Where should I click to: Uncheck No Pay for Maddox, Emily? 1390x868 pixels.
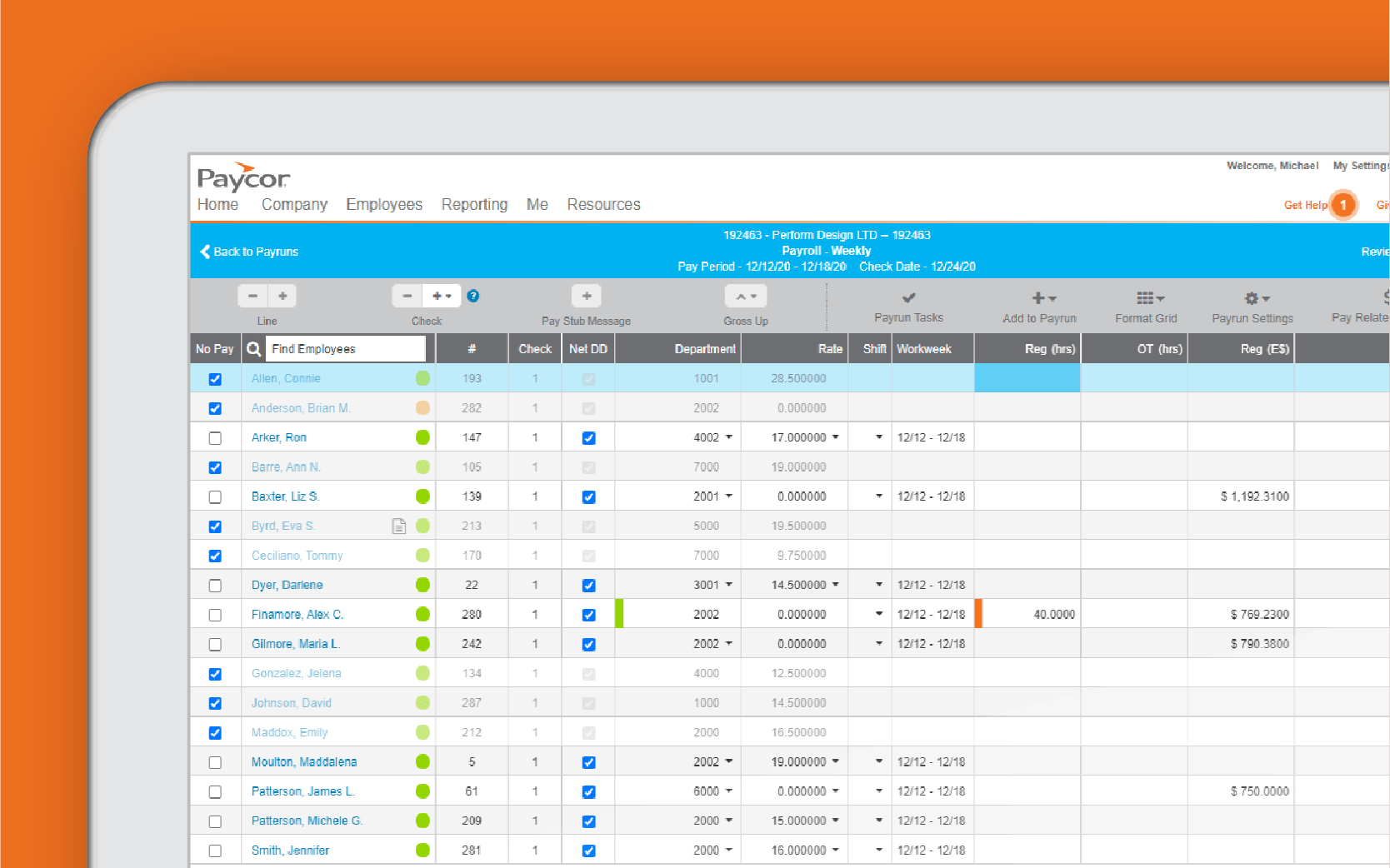tap(215, 733)
